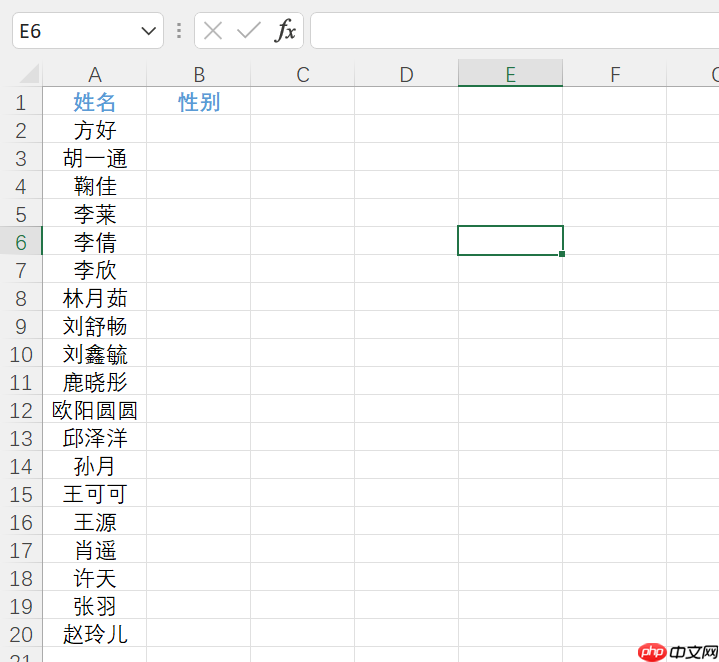Click the Select All corner triangle

tap(28, 74)
